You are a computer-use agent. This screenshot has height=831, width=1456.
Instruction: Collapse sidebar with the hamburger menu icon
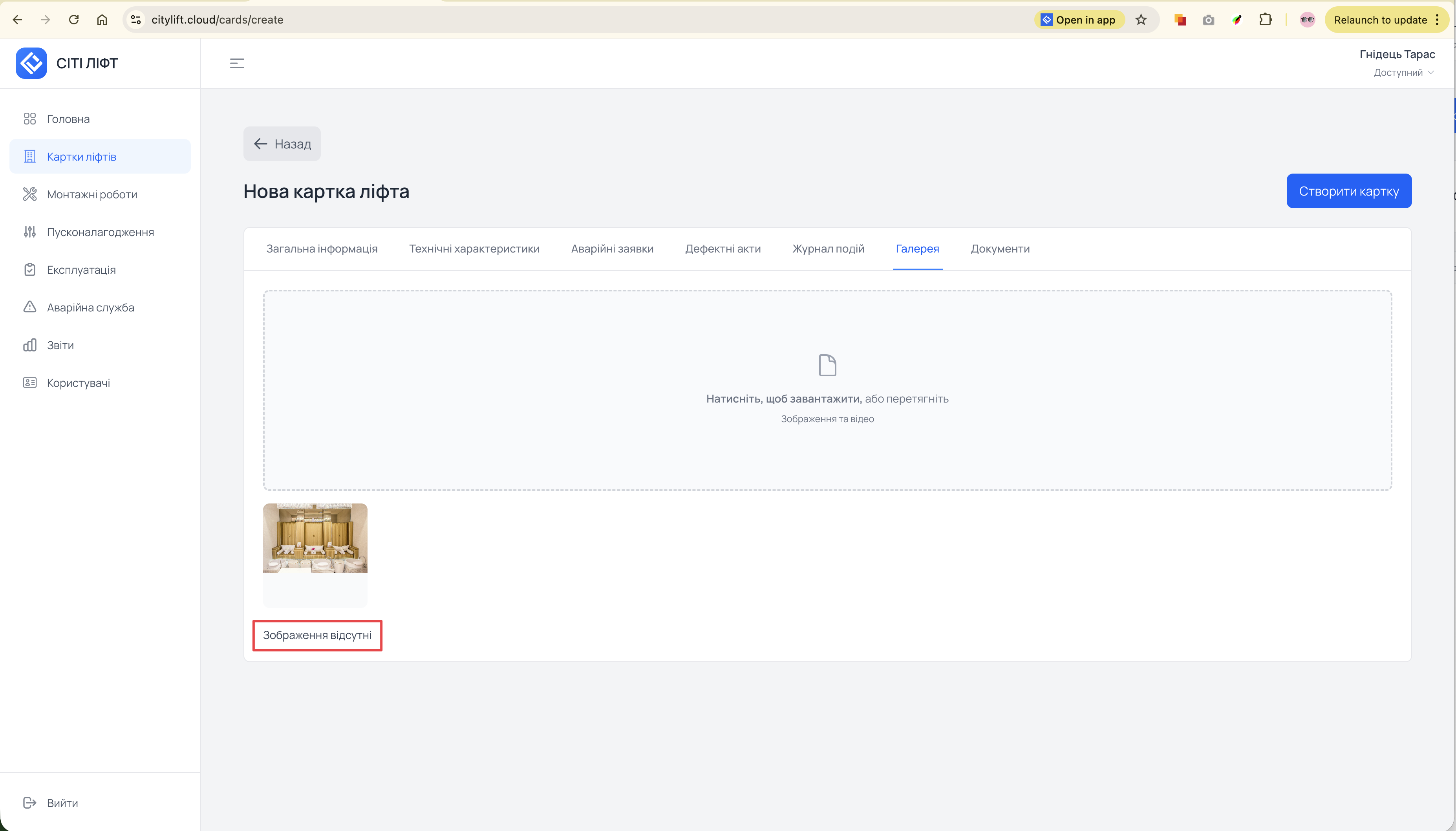click(x=237, y=63)
